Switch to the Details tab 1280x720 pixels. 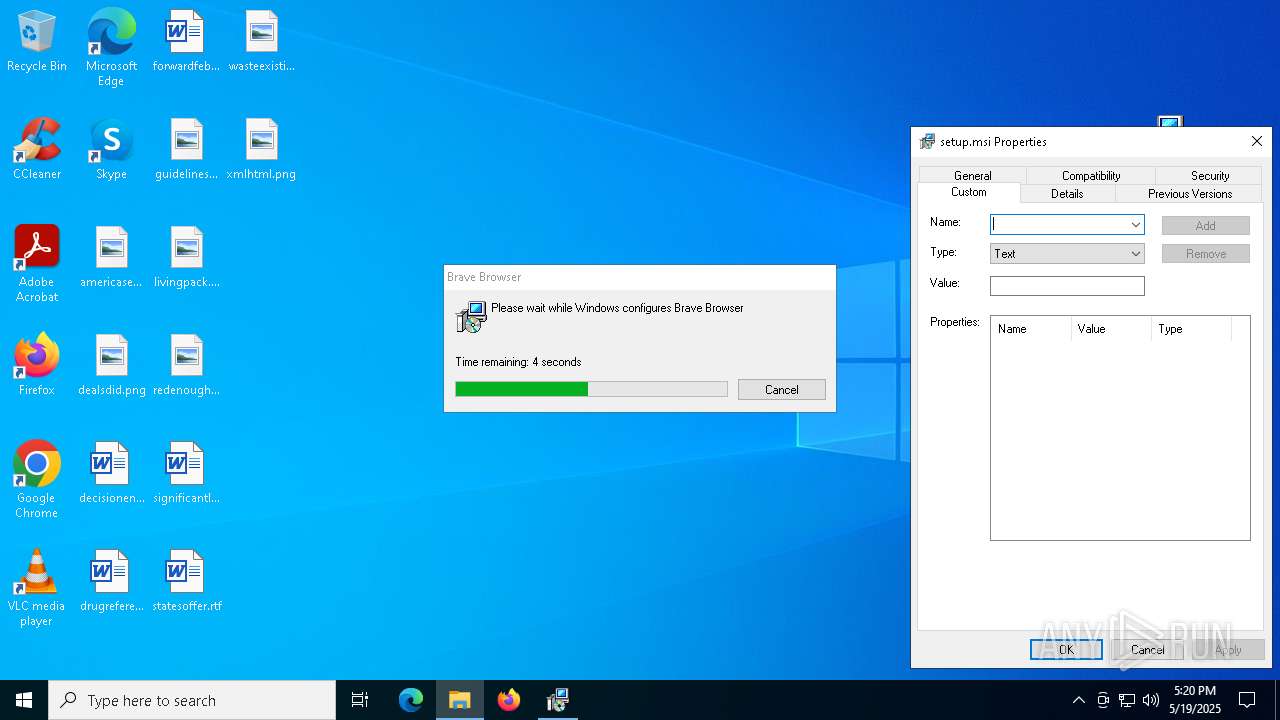pyautogui.click(x=1067, y=193)
